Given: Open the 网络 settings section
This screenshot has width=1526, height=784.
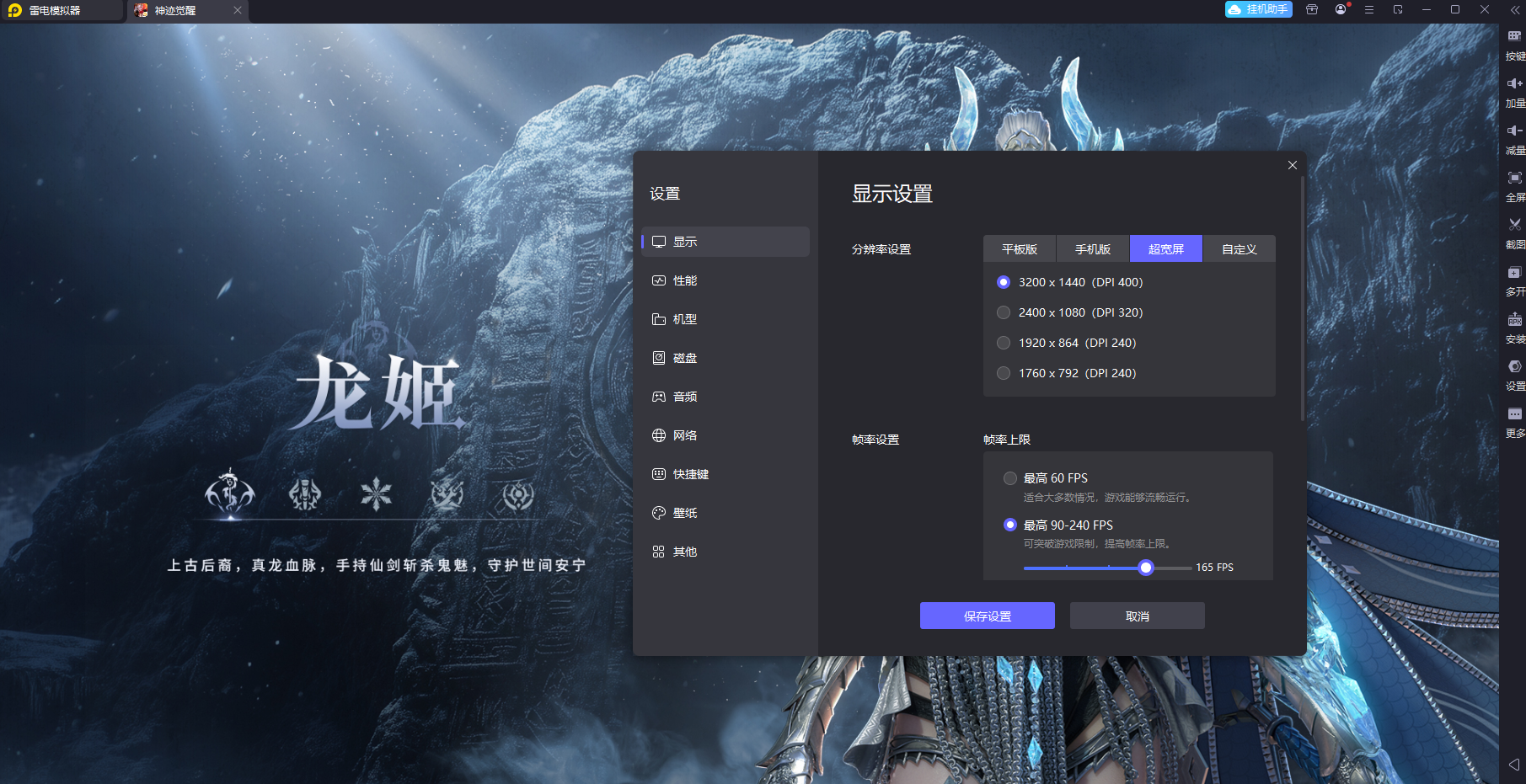Looking at the screenshot, I should (726, 435).
